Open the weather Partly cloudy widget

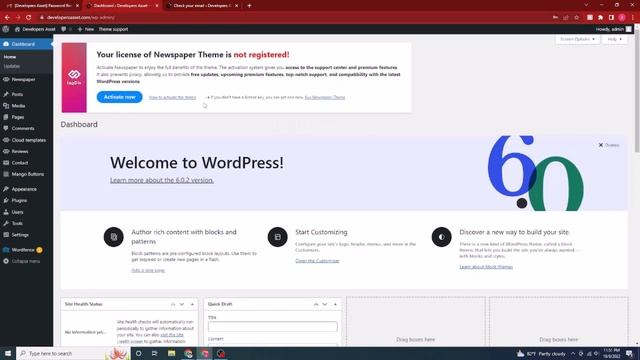click(541, 353)
